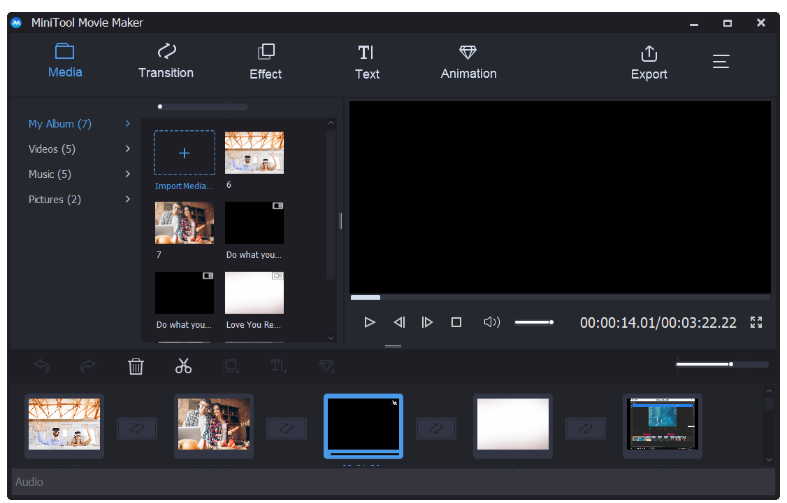The width and height of the screenshot is (787, 503).
Task: Delete selected clip with trash icon
Action: tap(136, 366)
